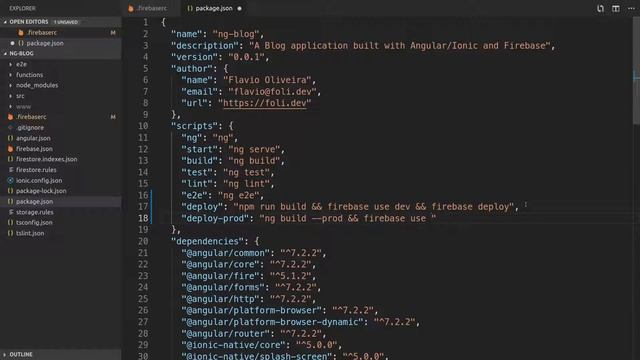Viewport: 640px width, 360px height.
Task: Click the "version" value "0.0.1"
Action: (246, 57)
